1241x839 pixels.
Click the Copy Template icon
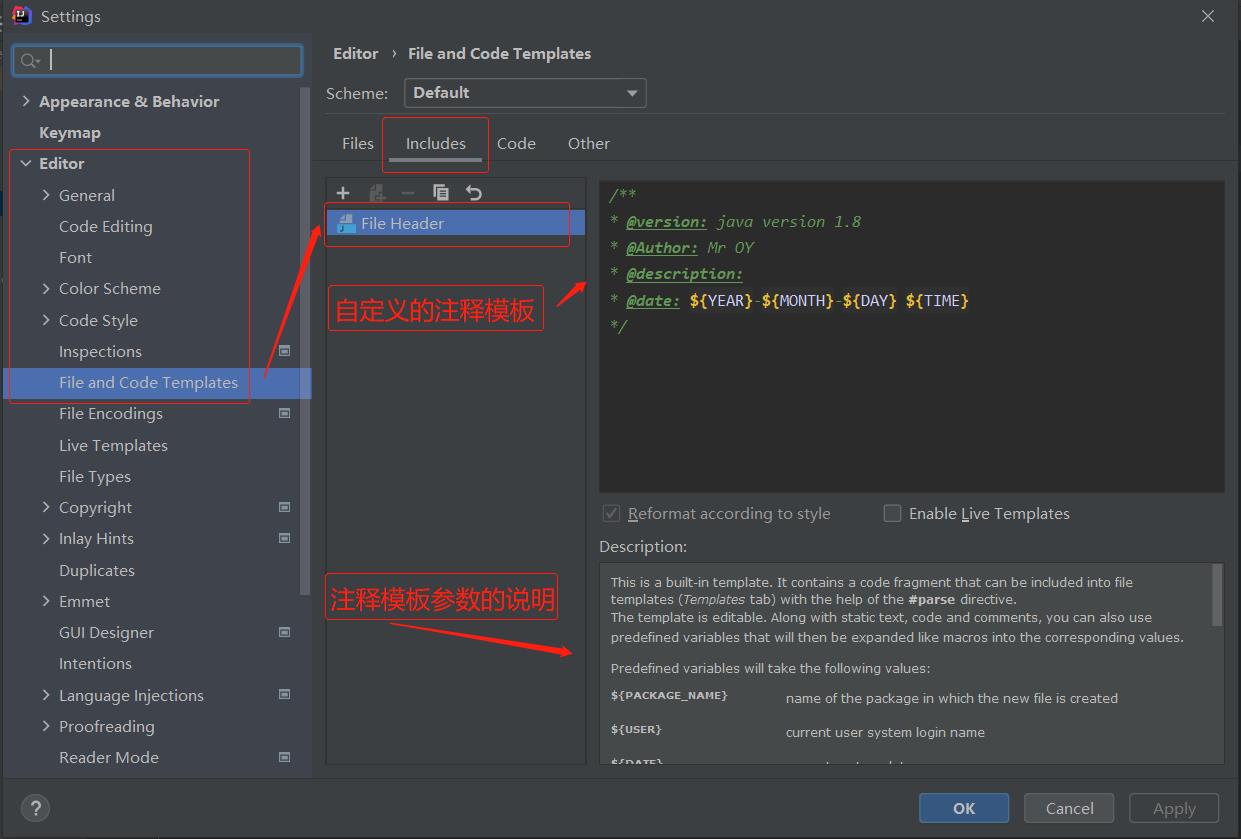441,193
